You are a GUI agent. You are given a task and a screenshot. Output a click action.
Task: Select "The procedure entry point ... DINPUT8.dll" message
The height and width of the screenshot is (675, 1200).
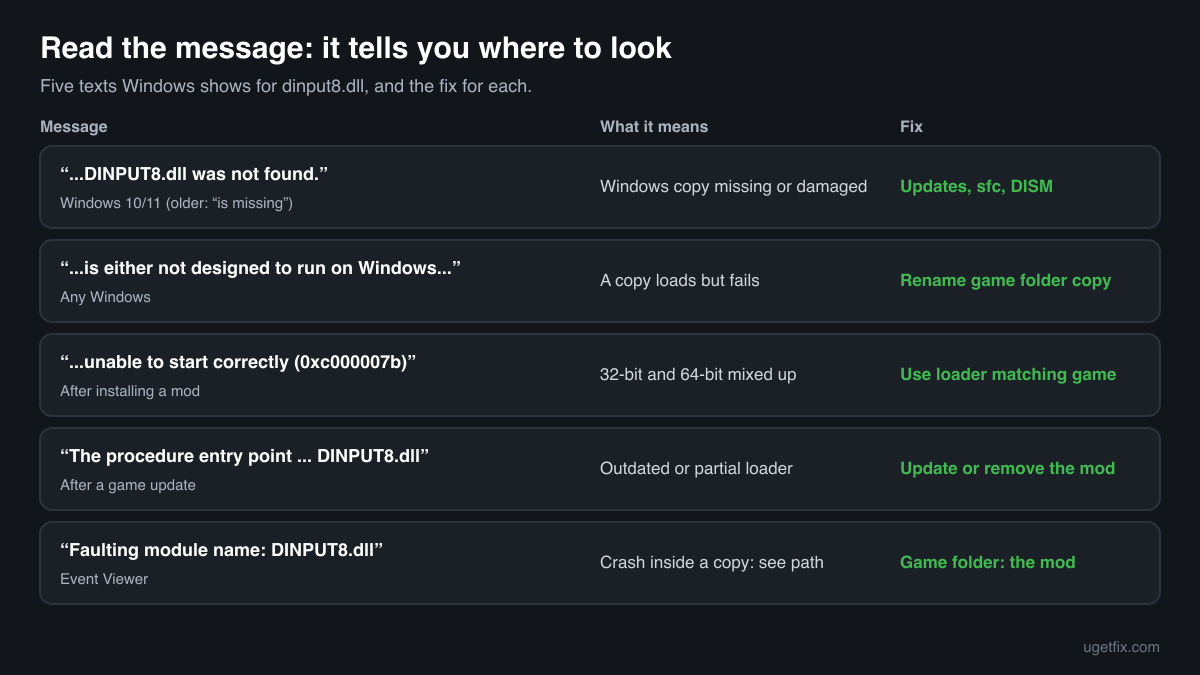(x=245, y=456)
